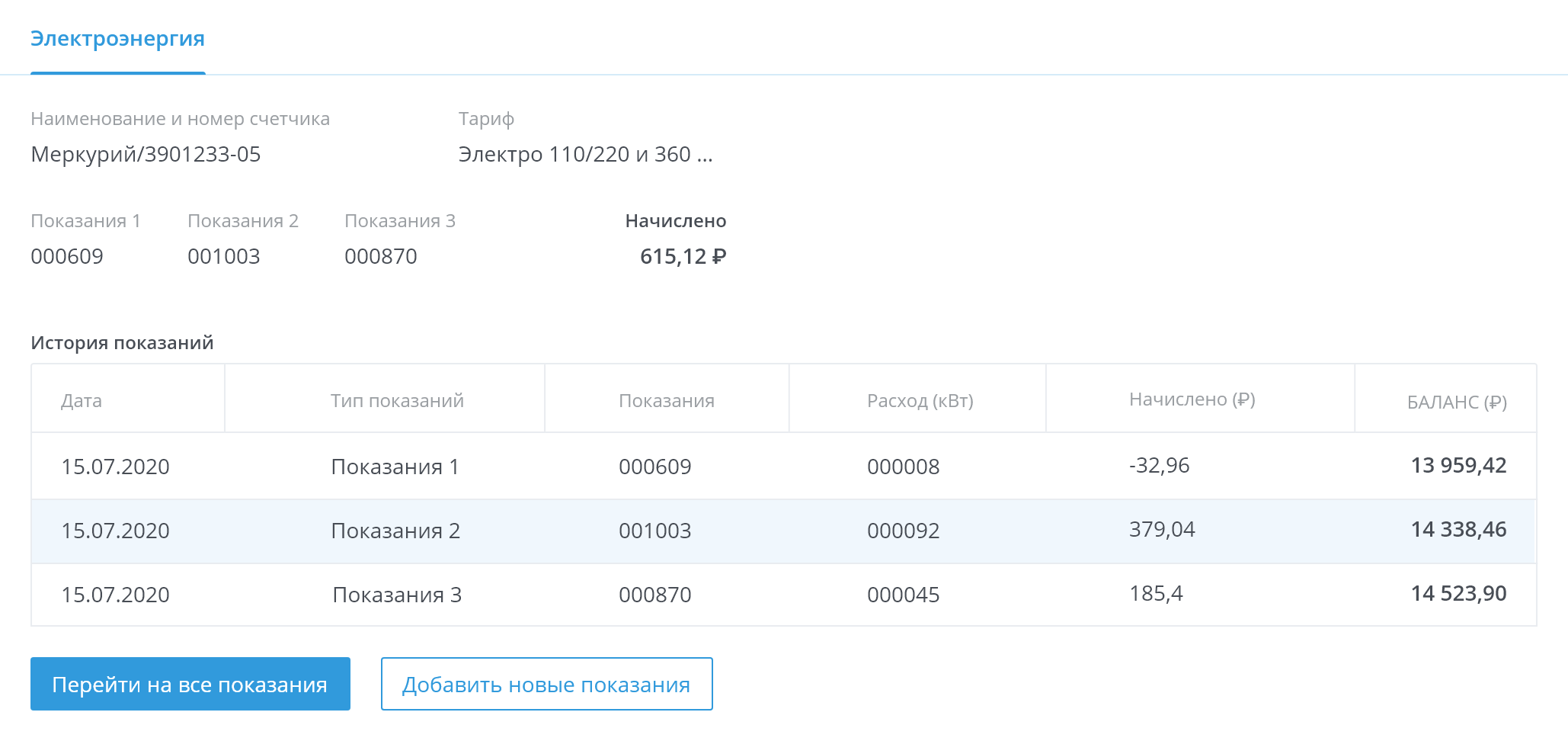The image size is (1568, 741).
Task: Click the charged amount 615,12 ₽
Action: (x=683, y=257)
